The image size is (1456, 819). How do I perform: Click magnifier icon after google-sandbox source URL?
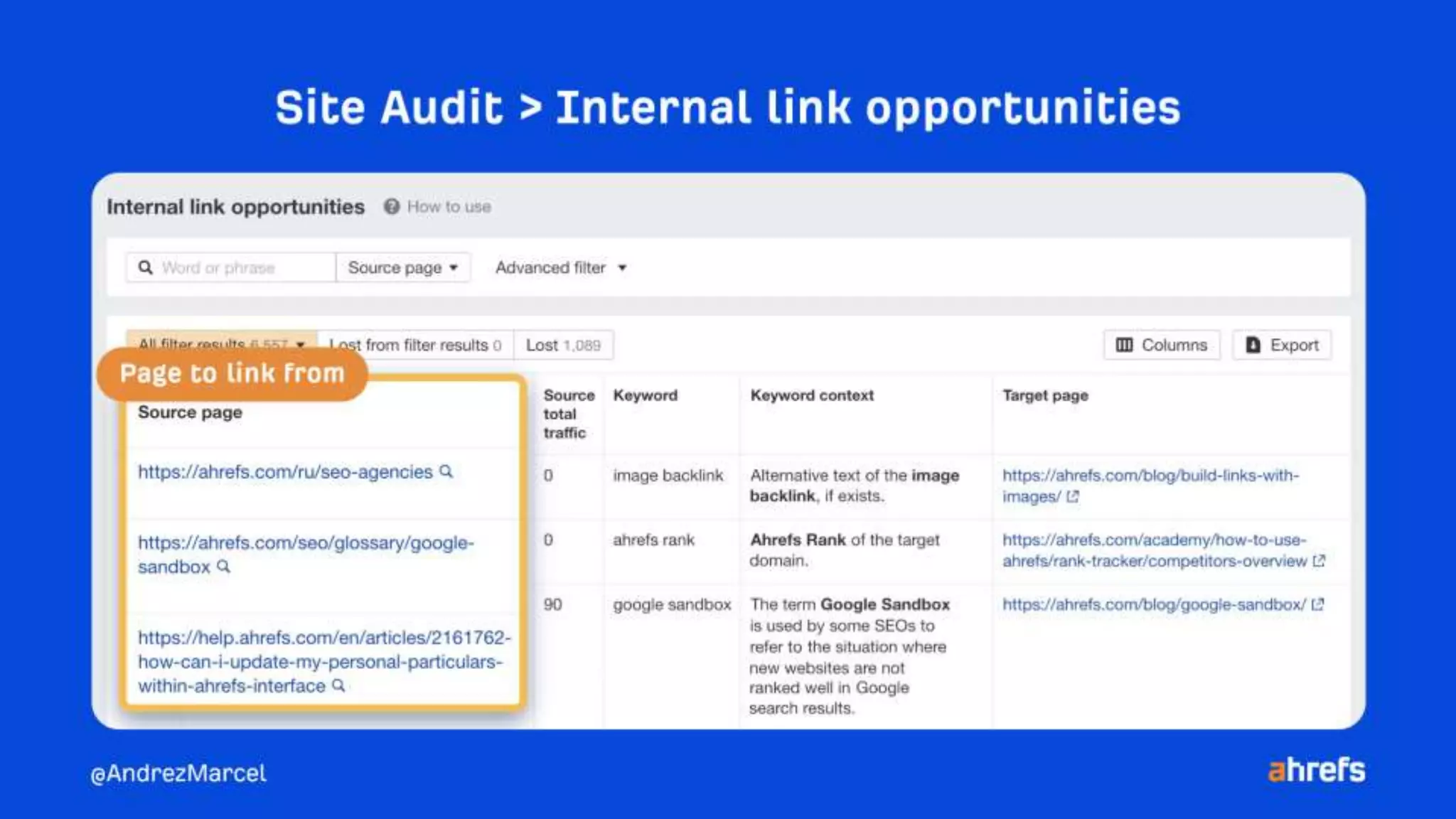point(223,567)
